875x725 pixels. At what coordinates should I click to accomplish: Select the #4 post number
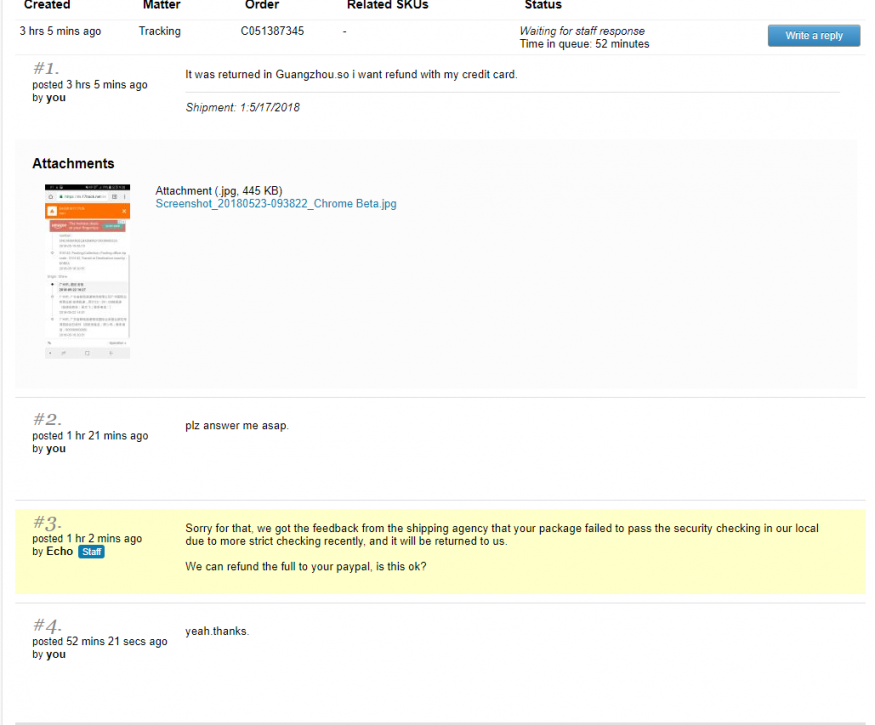point(47,626)
